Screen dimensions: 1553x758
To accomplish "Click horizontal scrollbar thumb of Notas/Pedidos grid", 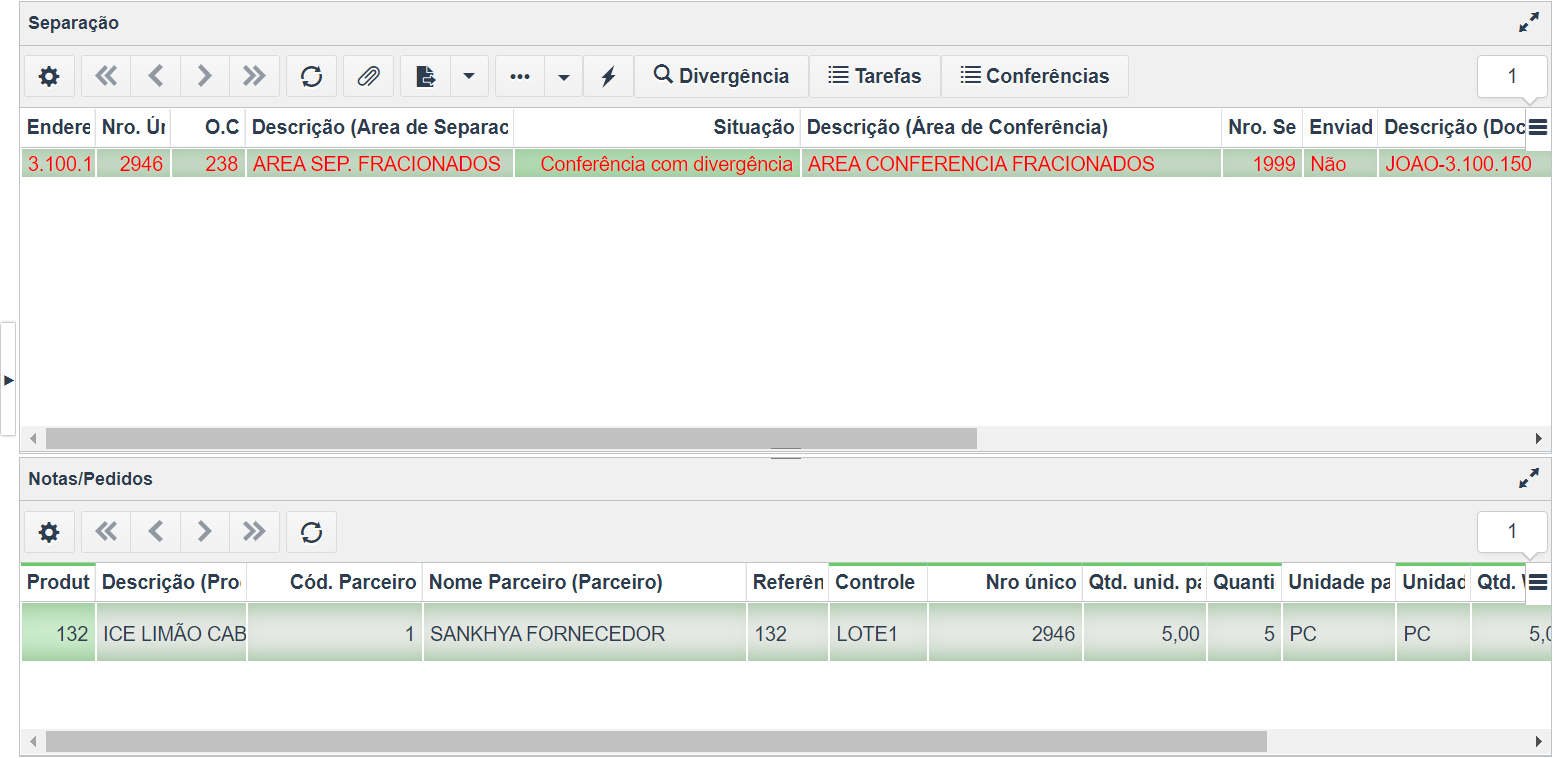I will 656,741.
